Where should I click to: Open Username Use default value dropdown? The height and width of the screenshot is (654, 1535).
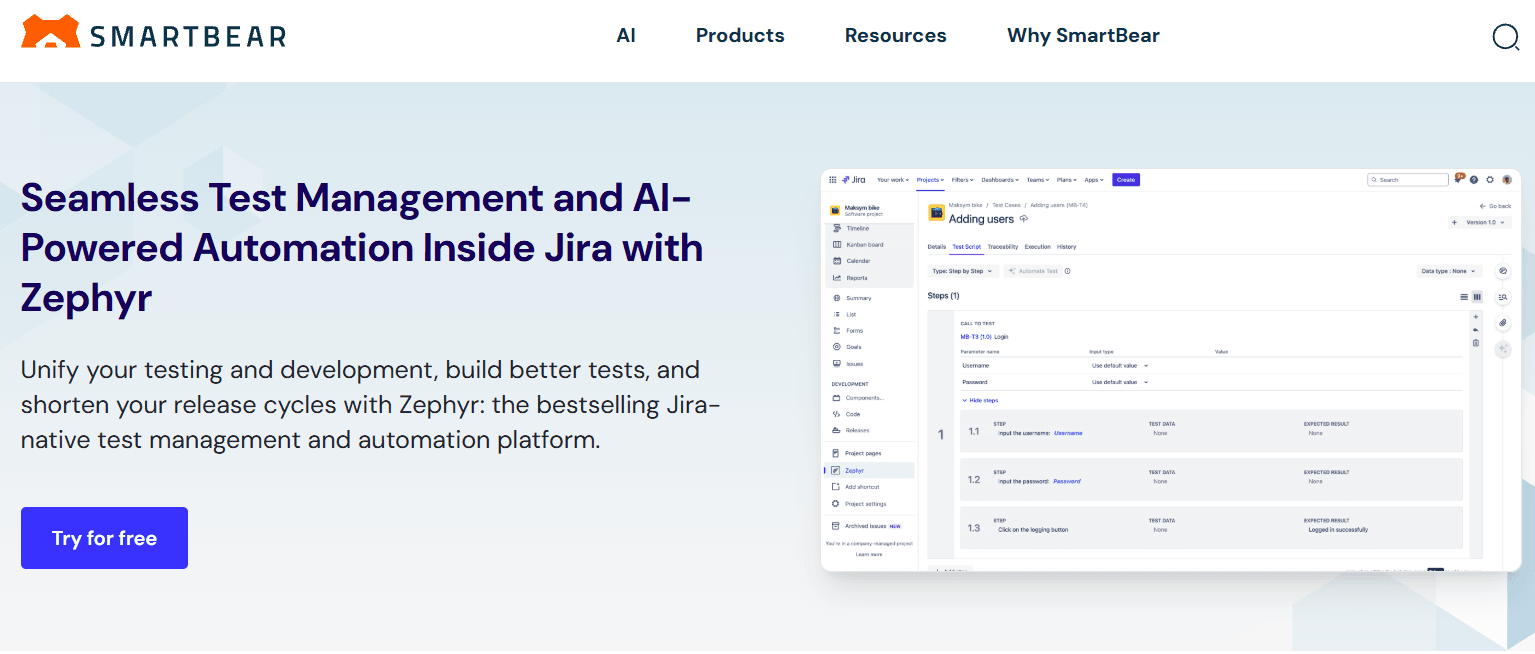click(x=1120, y=366)
